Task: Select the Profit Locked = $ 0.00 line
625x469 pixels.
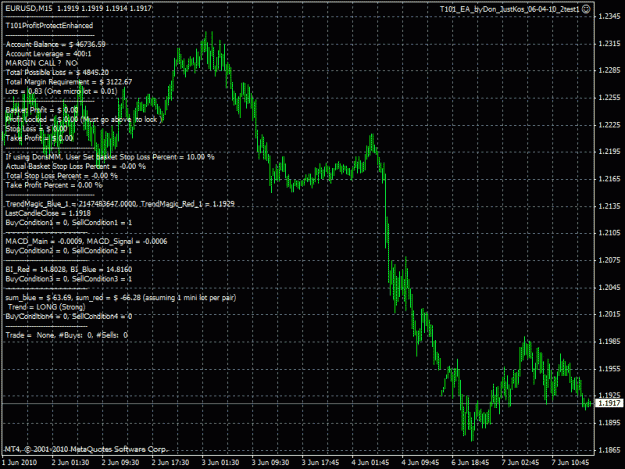Action: point(84,119)
